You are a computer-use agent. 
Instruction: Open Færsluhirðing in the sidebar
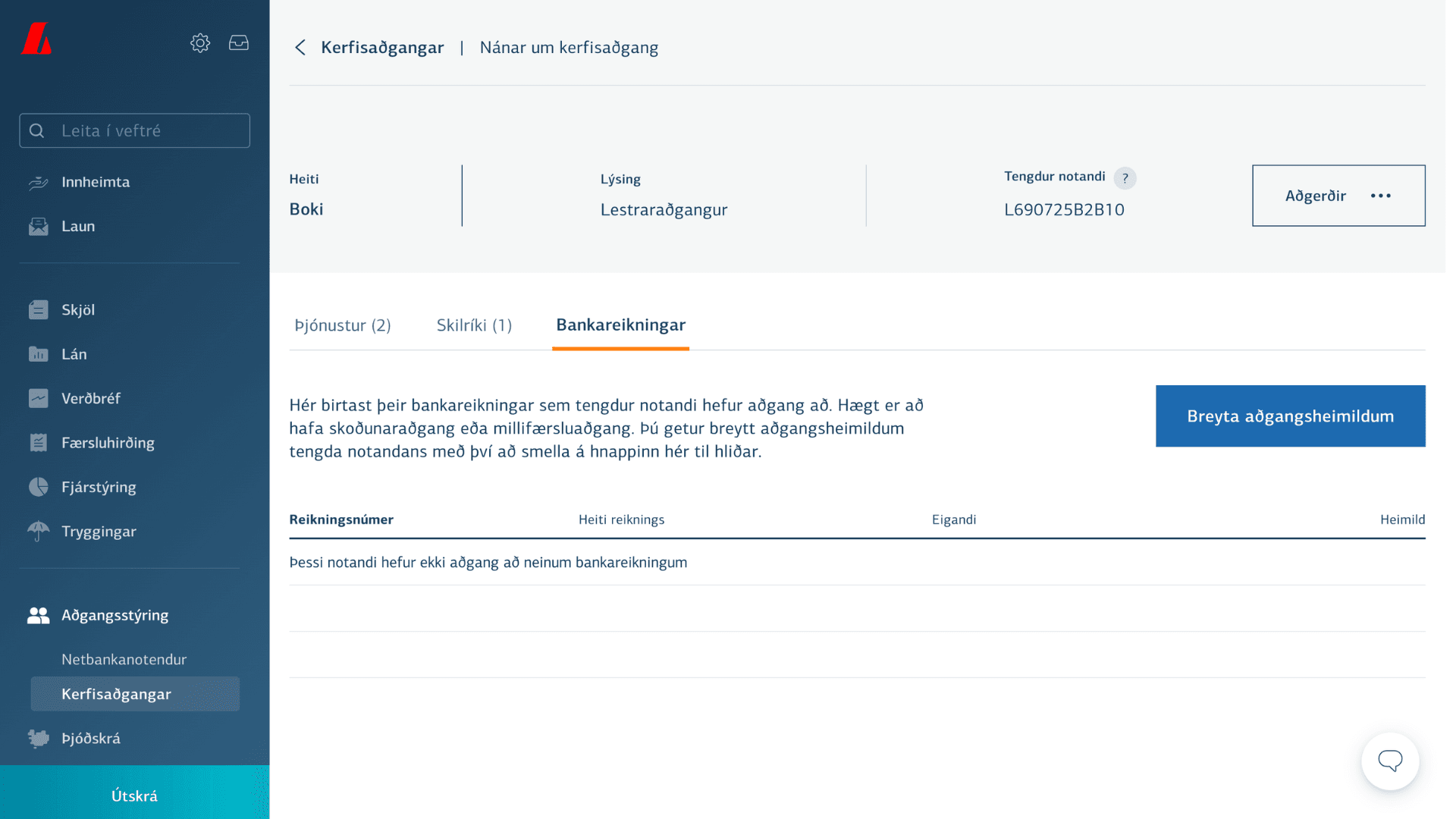[x=108, y=443]
